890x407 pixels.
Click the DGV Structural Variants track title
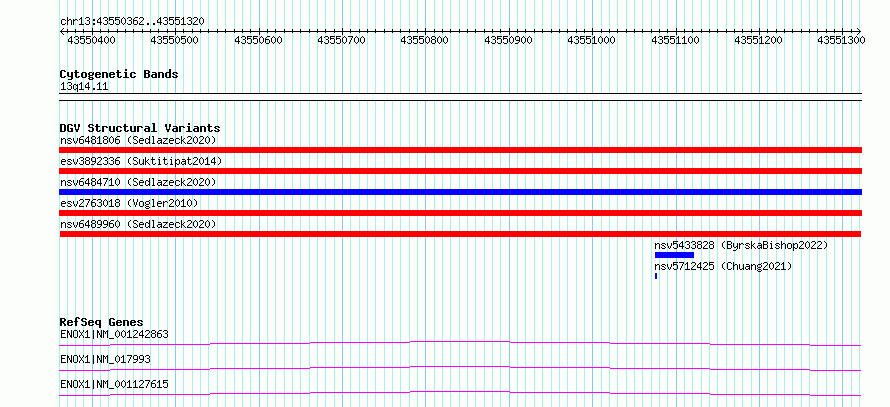click(140, 128)
